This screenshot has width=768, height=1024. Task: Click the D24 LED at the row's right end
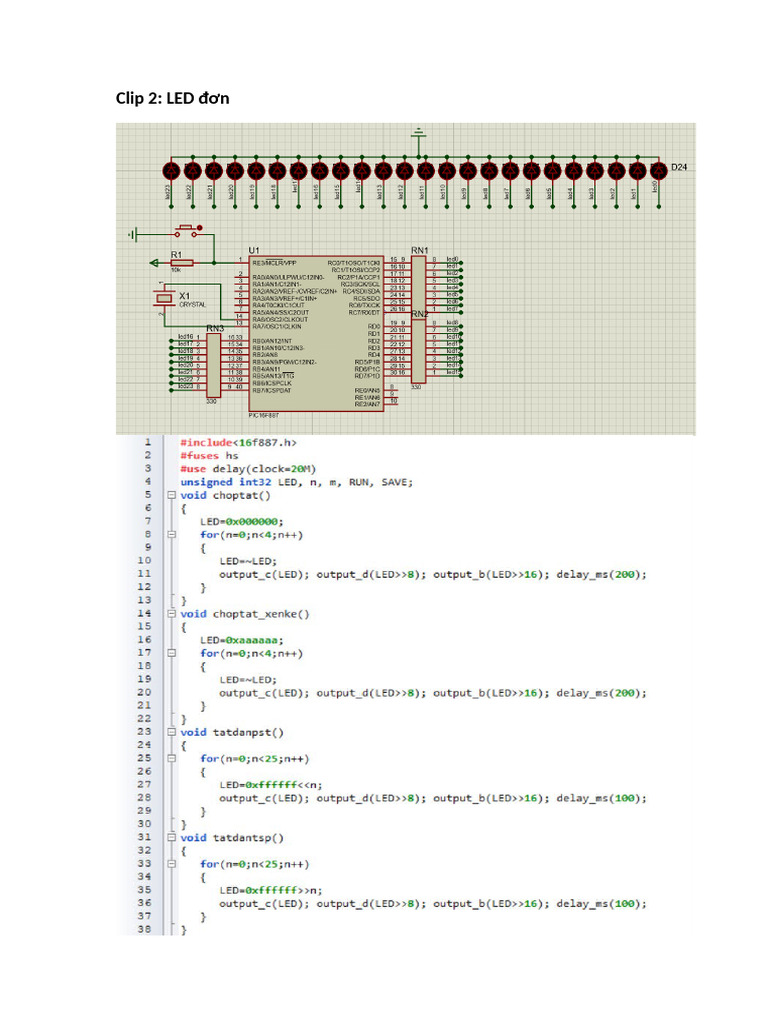pos(657,168)
